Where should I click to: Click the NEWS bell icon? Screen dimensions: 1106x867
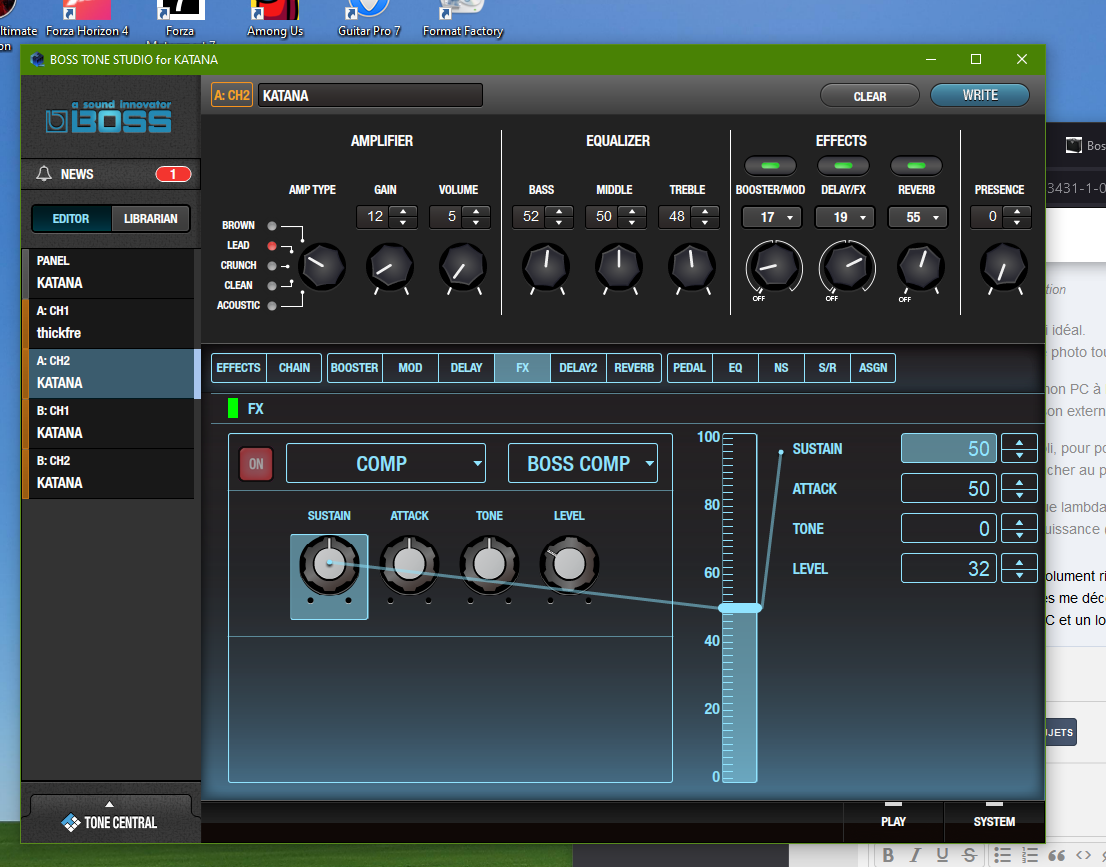click(44, 174)
